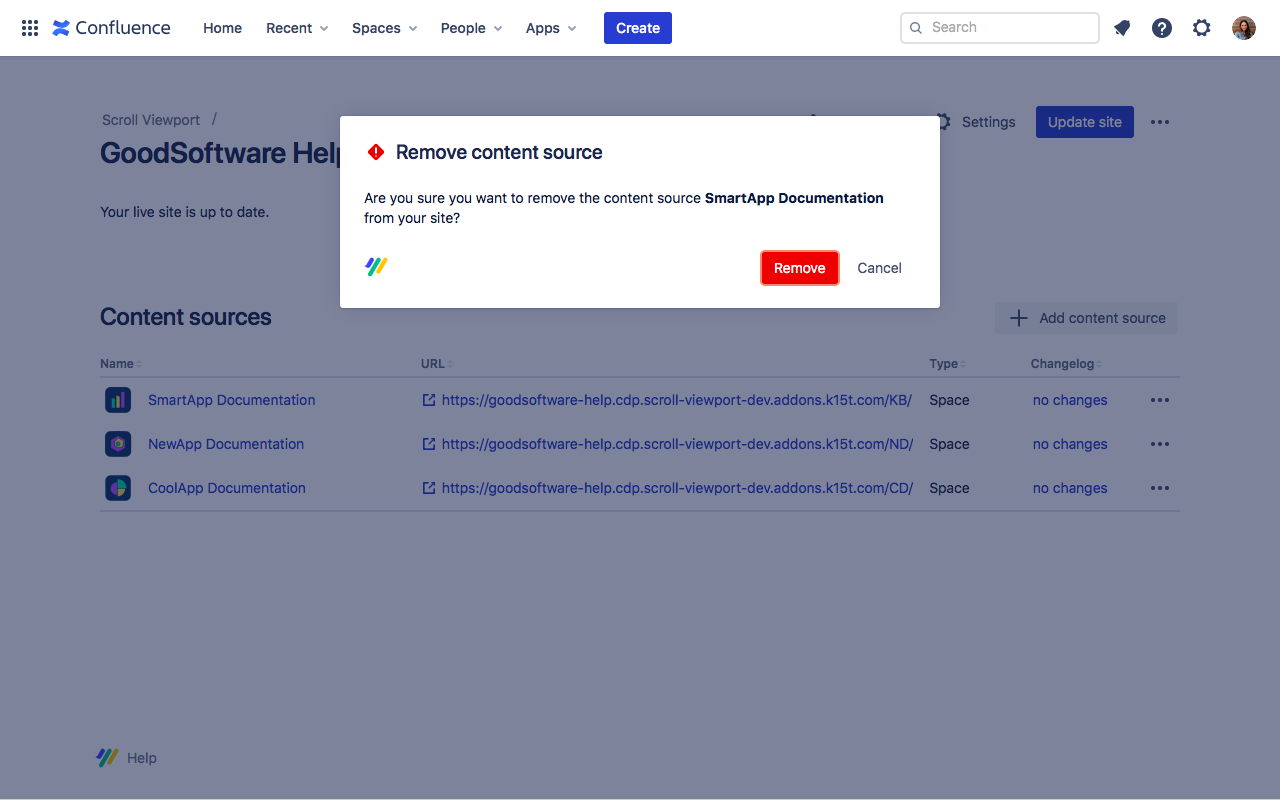Sort the table by the Name column
The width and height of the screenshot is (1280, 800).
[119, 363]
